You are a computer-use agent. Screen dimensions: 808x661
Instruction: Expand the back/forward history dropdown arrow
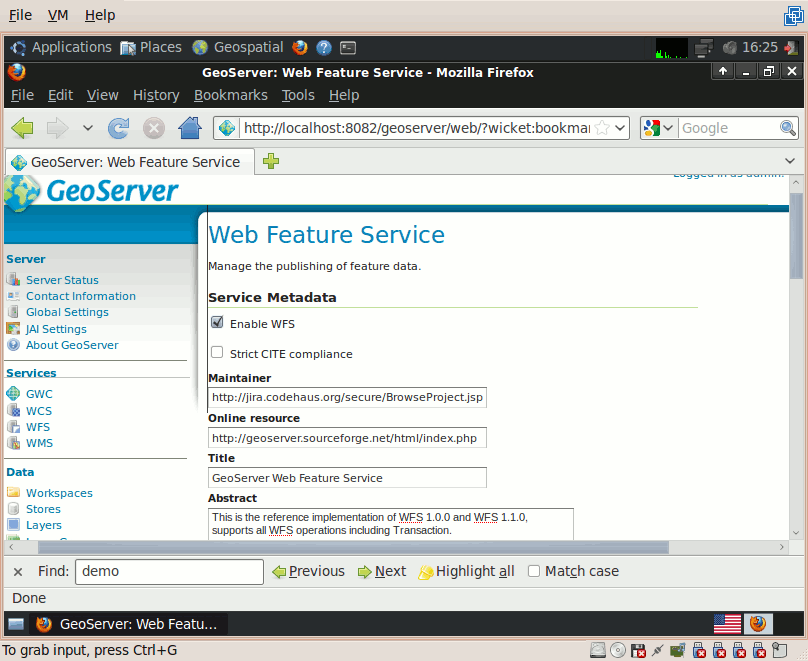[x=88, y=128]
